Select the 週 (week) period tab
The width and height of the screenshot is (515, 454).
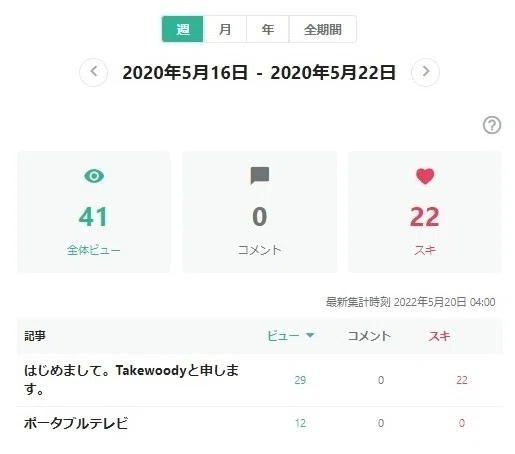183,29
